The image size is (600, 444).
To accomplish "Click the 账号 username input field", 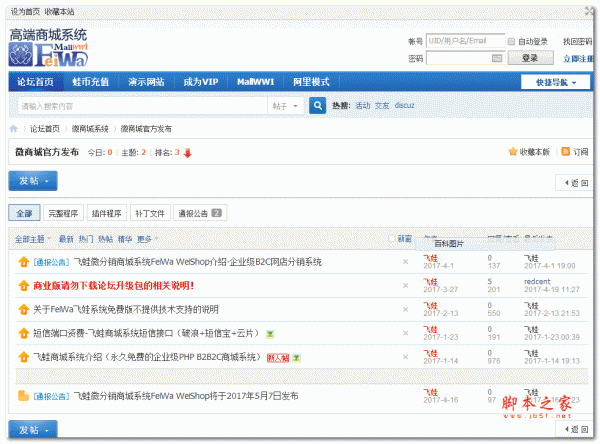I will 465,41.
